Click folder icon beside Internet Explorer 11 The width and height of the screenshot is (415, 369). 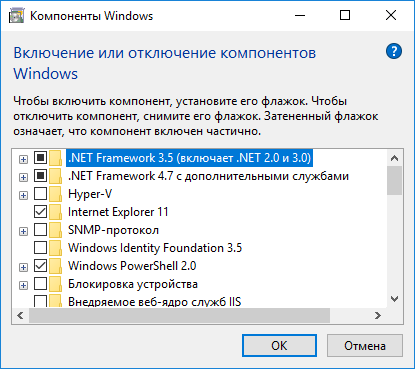click(x=56, y=212)
